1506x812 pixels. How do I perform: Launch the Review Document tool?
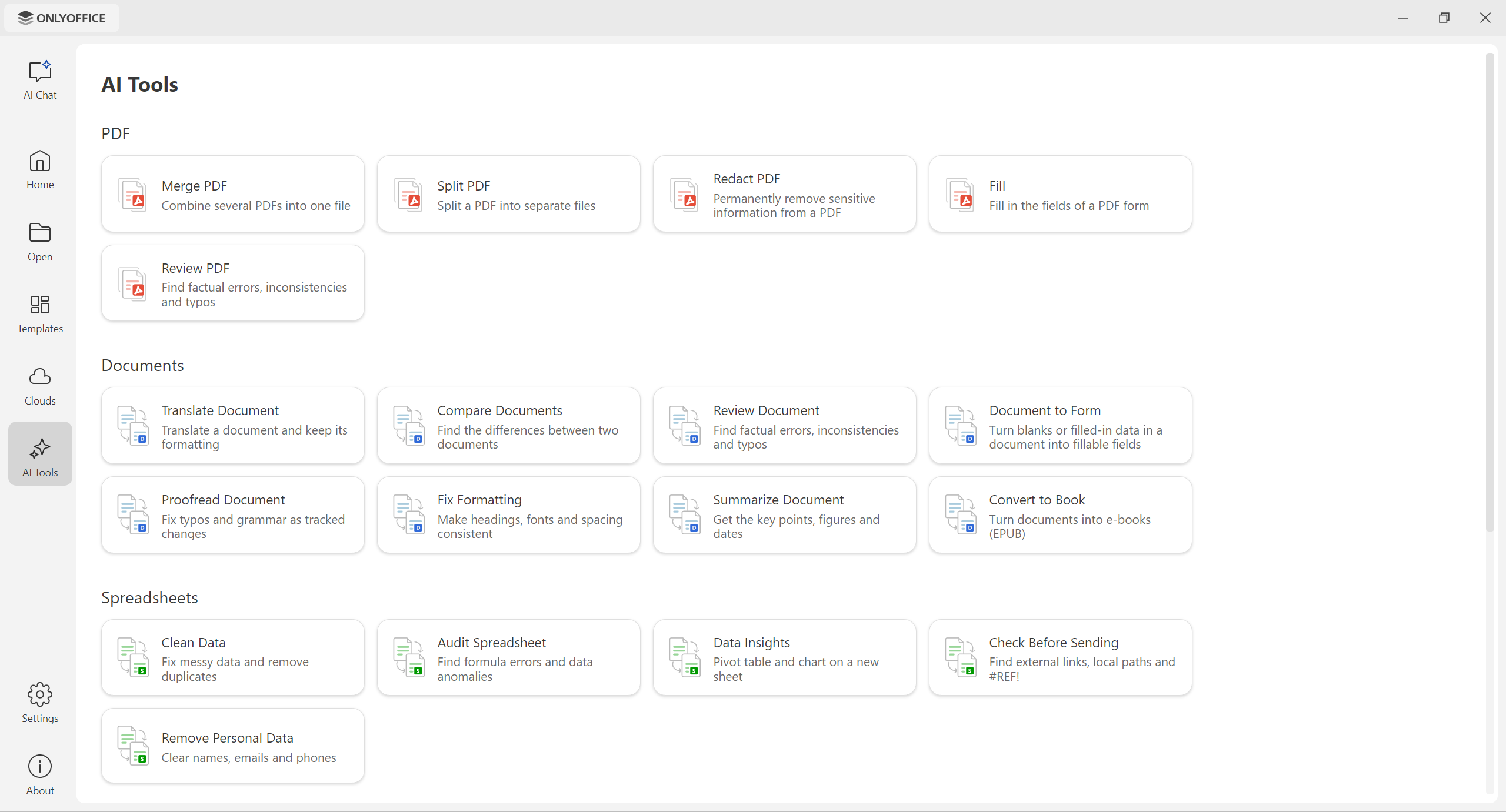(x=784, y=426)
